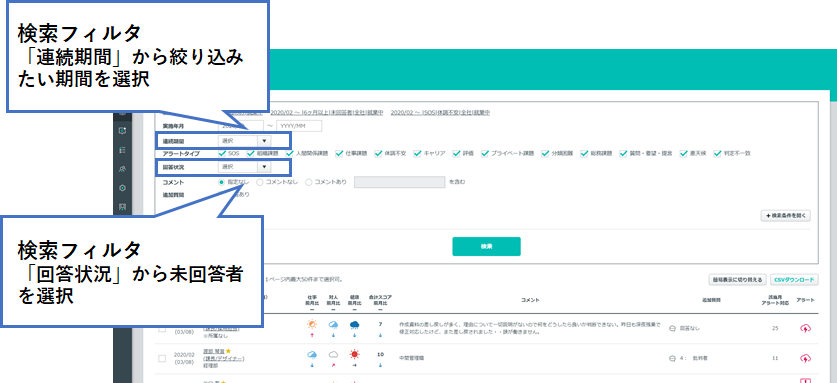Click the thunder alert icon in score 11 row
Viewport: 837px width, 383px height.
(x=806, y=358)
